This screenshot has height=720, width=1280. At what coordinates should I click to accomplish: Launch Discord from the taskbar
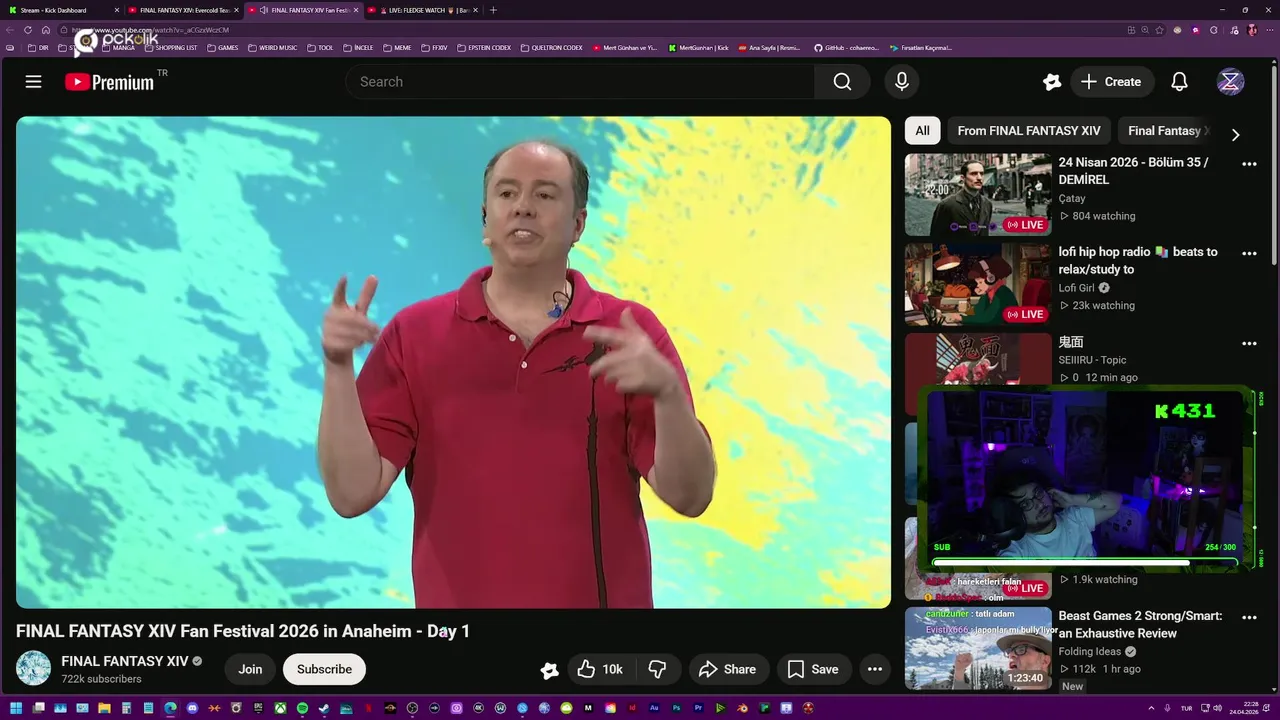point(192,709)
